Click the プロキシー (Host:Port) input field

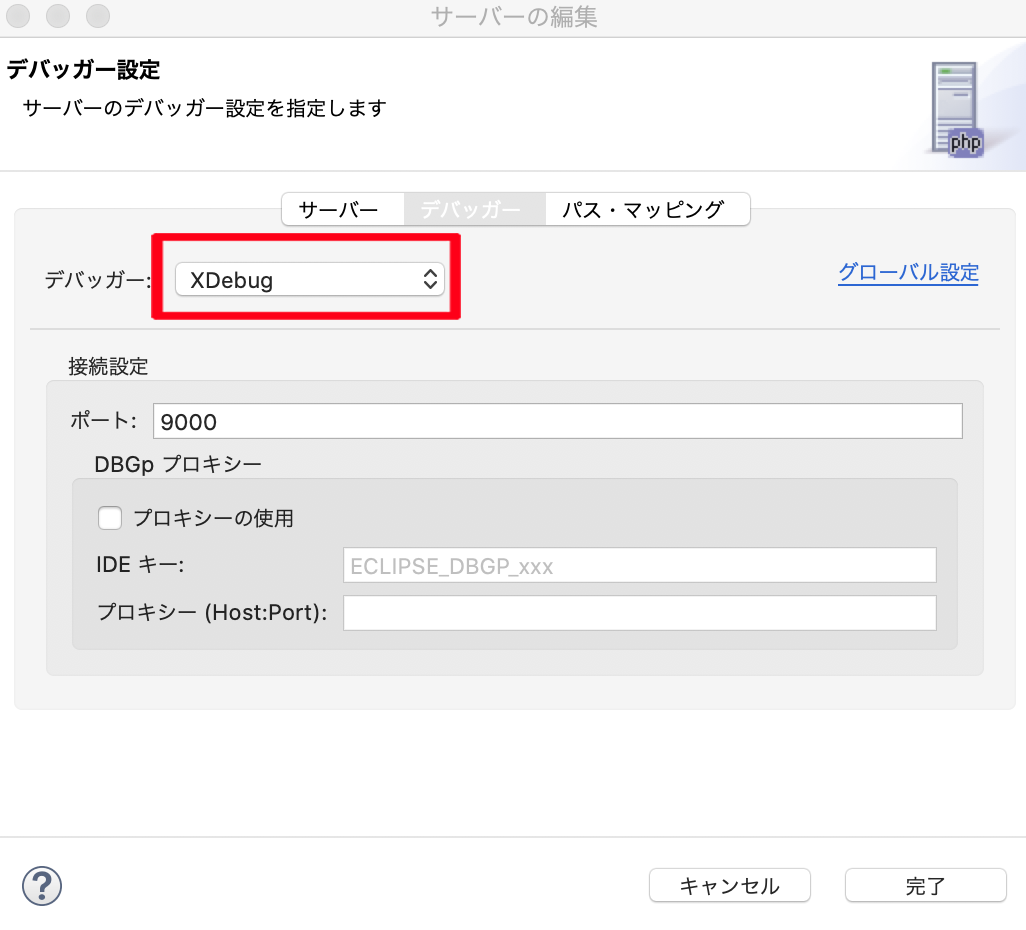click(x=639, y=613)
